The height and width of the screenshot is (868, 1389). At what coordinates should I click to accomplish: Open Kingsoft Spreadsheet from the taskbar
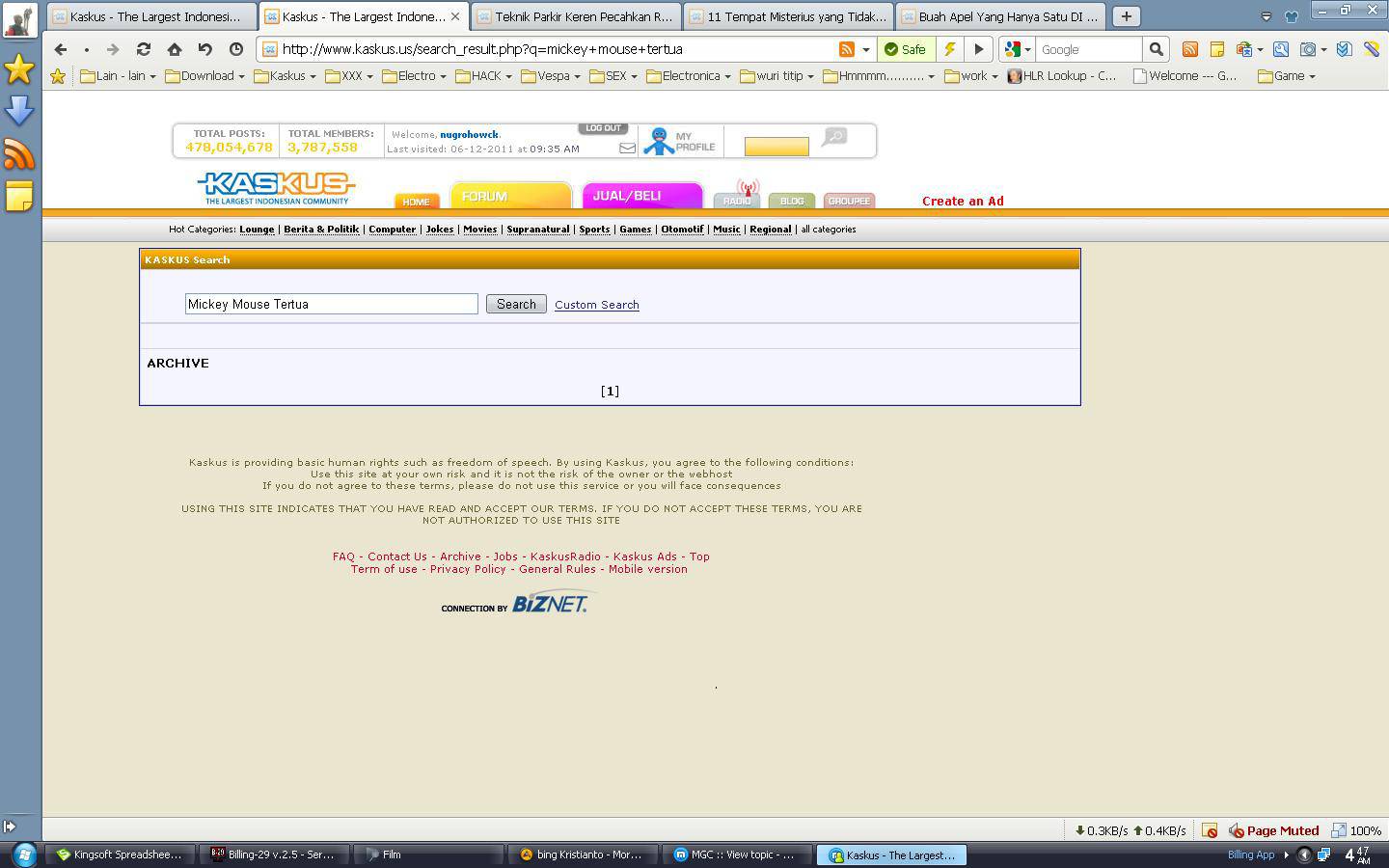(x=120, y=854)
